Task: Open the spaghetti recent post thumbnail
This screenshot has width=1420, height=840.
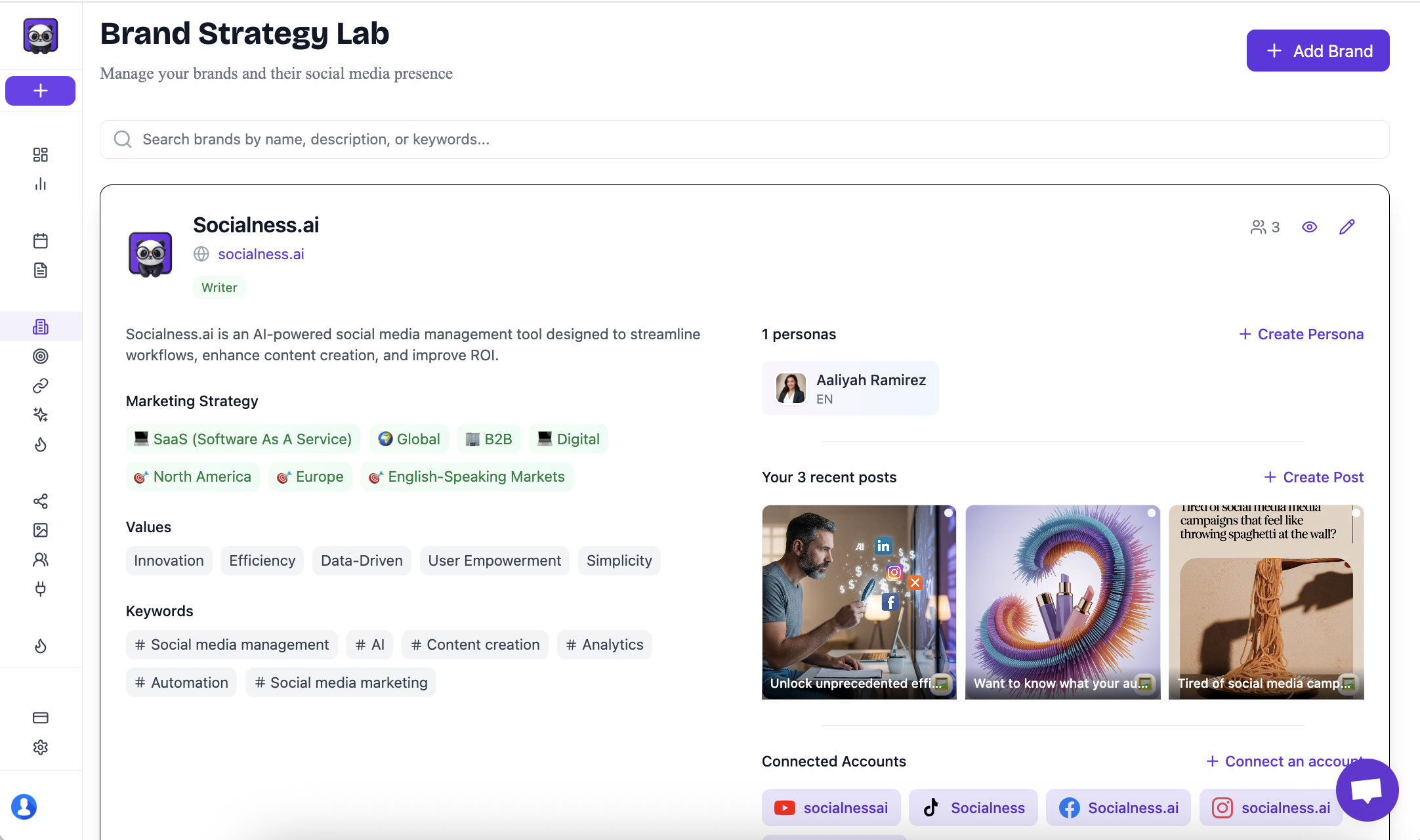Action: (x=1266, y=602)
